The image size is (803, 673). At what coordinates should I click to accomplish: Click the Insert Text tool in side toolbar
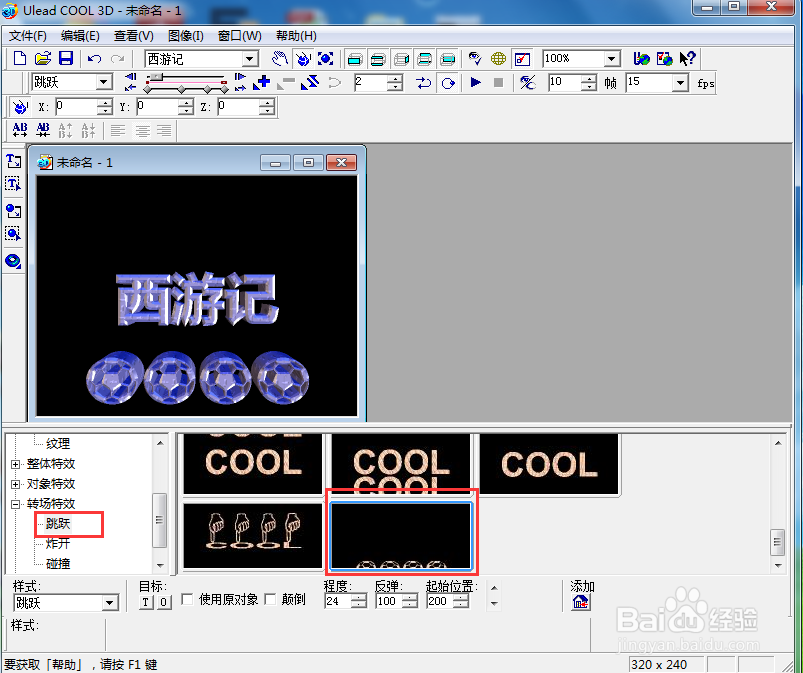point(13,161)
